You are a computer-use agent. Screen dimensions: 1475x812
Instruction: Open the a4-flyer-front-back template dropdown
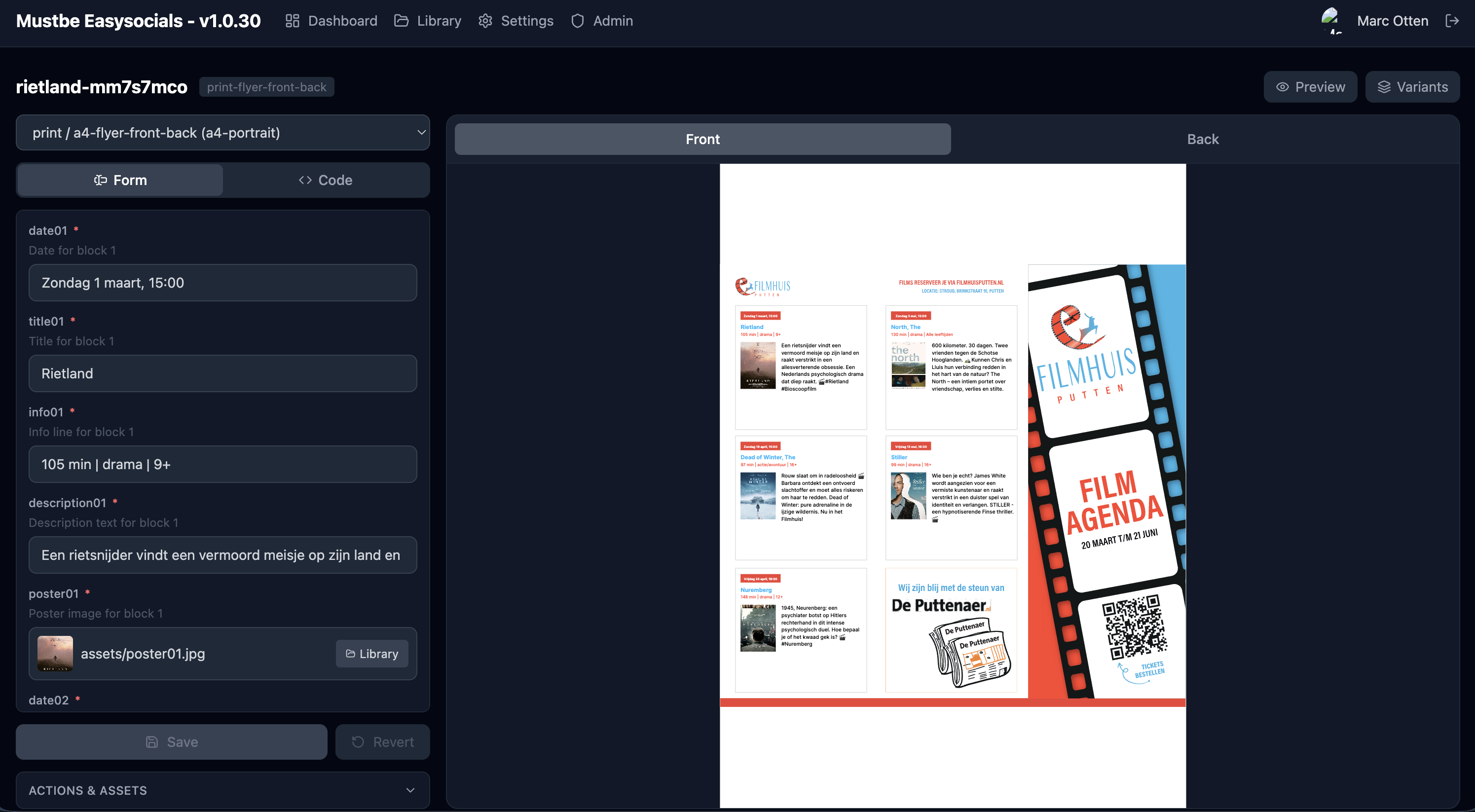point(223,133)
